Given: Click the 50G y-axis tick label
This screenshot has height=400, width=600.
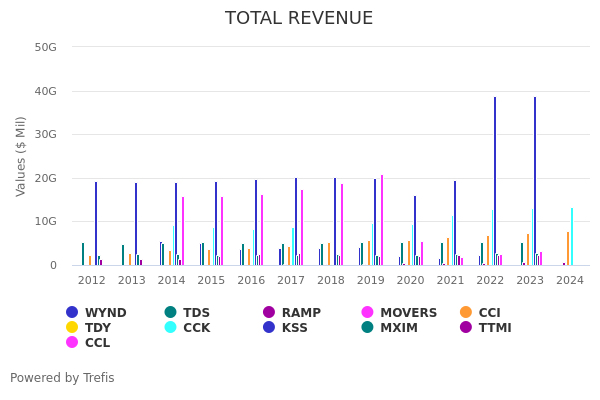Looking at the screenshot, I should (45, 47).
